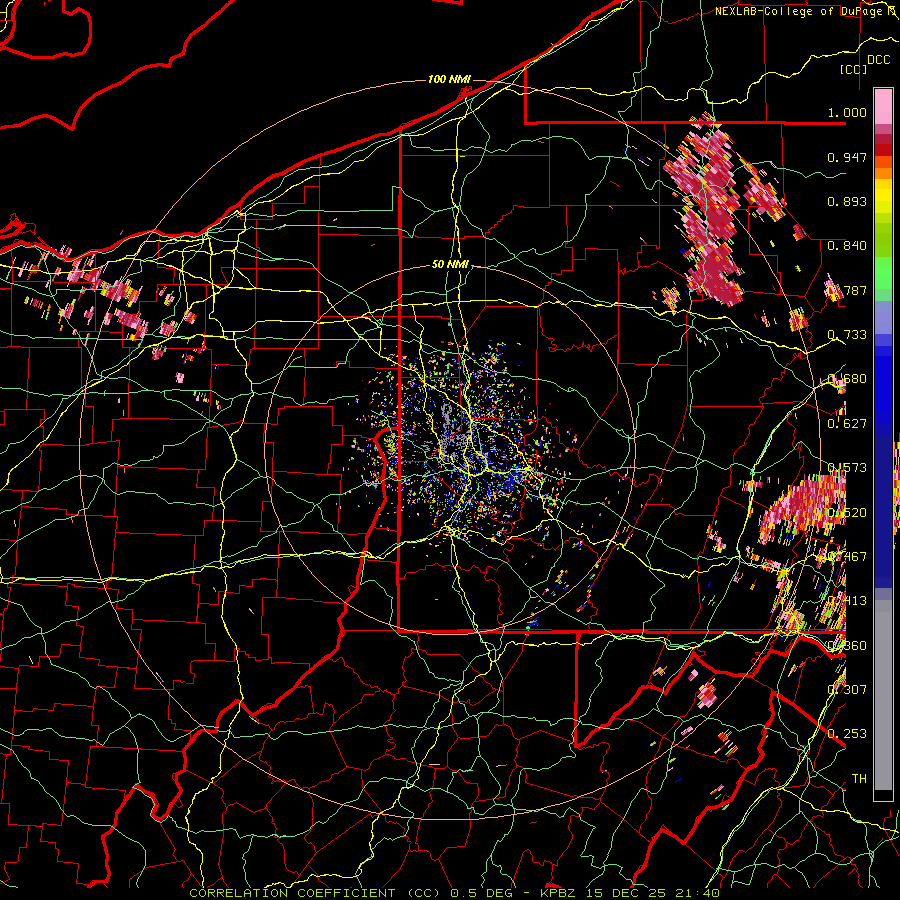Click the 50 NMI range ring label
900x900 pixels.
coord(450,265)
